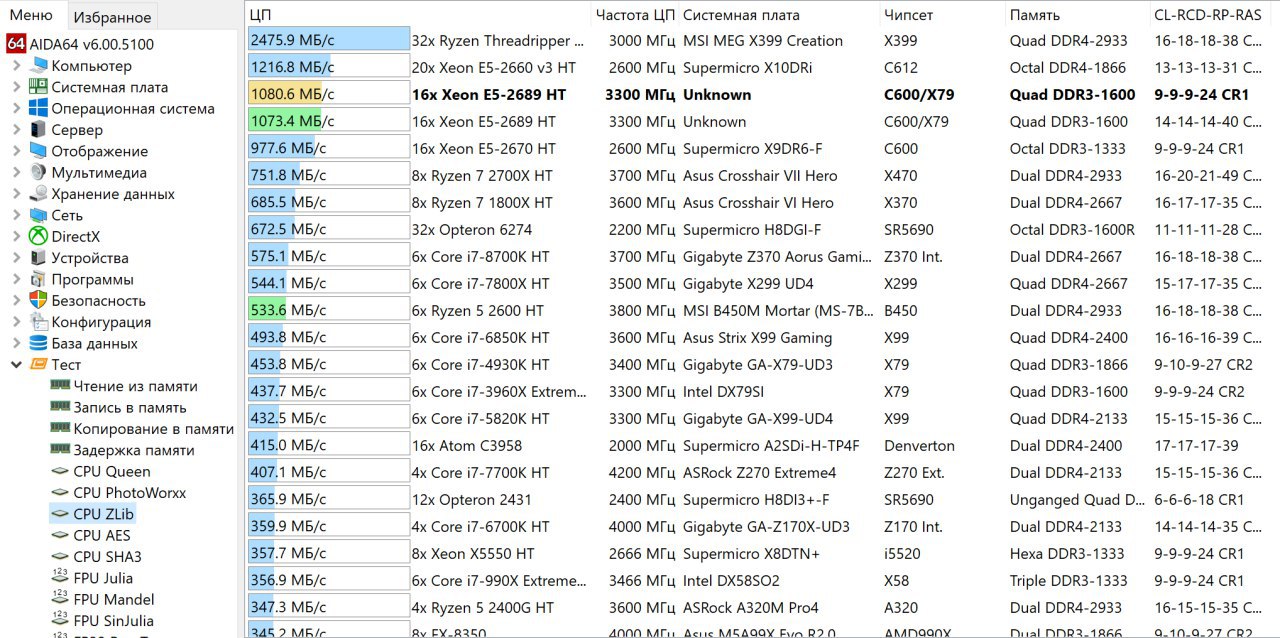Click the Asus Strix X99 Gaming cell
The width and height of the screenshot is (1280, 638).
[x=757, y=338]
